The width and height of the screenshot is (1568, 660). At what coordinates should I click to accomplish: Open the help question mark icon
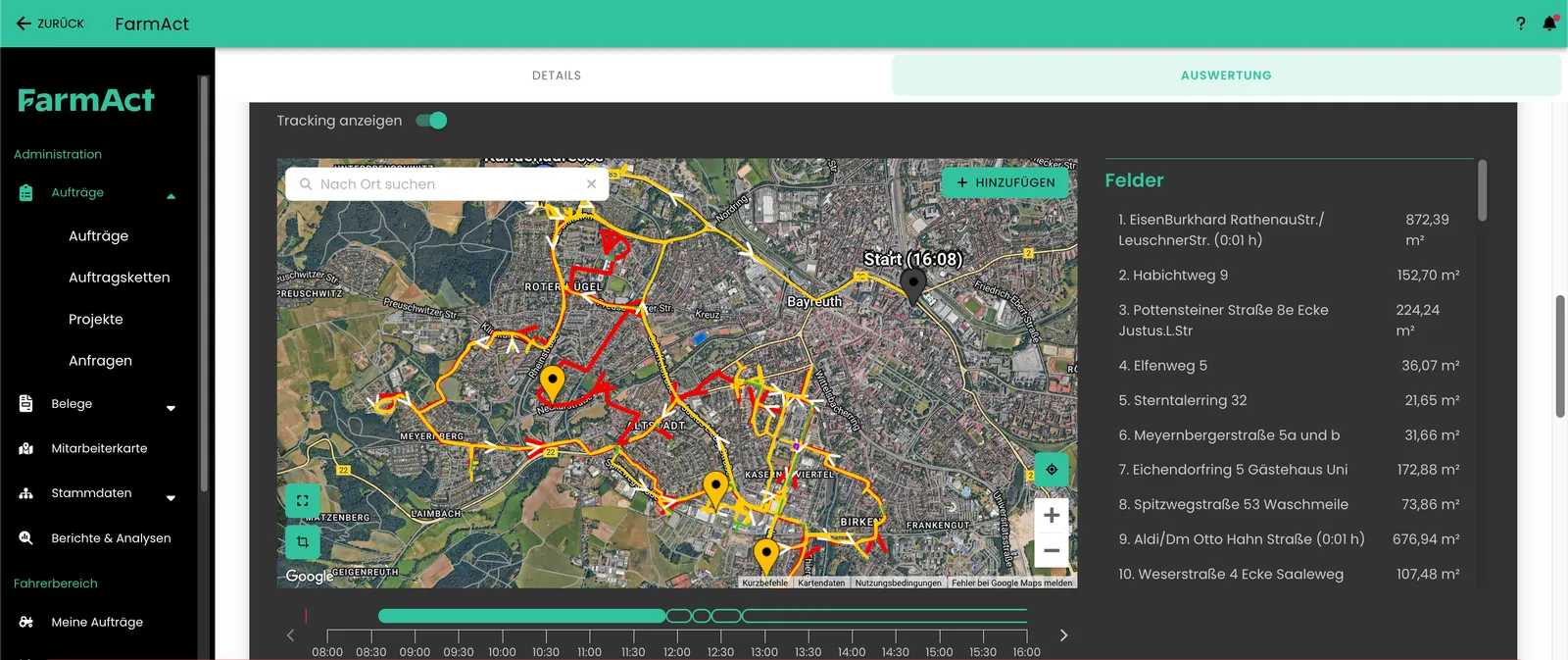click(x=1521, y=24)
